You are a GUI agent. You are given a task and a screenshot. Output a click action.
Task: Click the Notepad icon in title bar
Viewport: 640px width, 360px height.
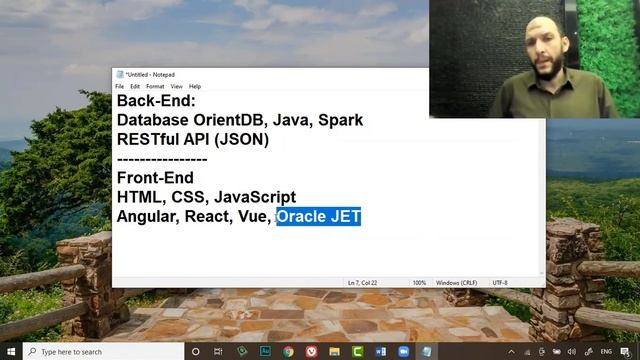pyautogui.click(x=120, y=74)
